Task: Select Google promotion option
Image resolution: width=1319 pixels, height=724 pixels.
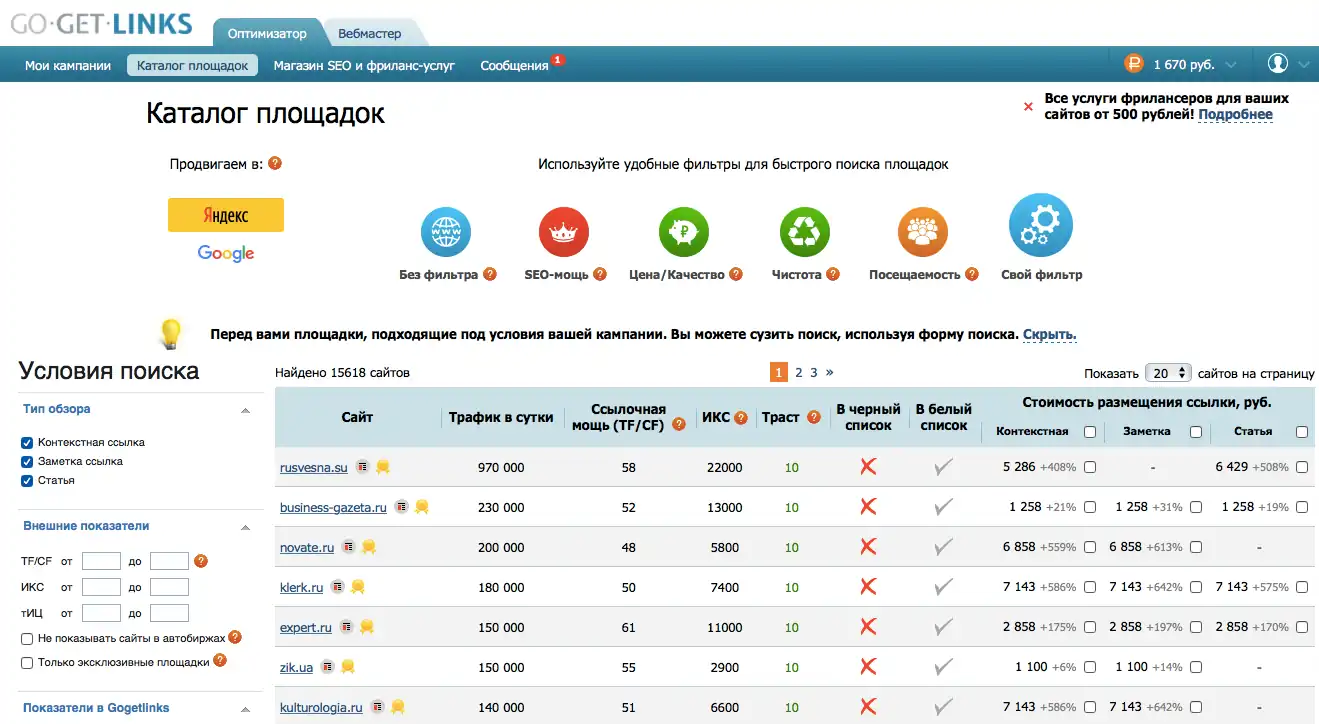Action: click(x=226, y=253)
